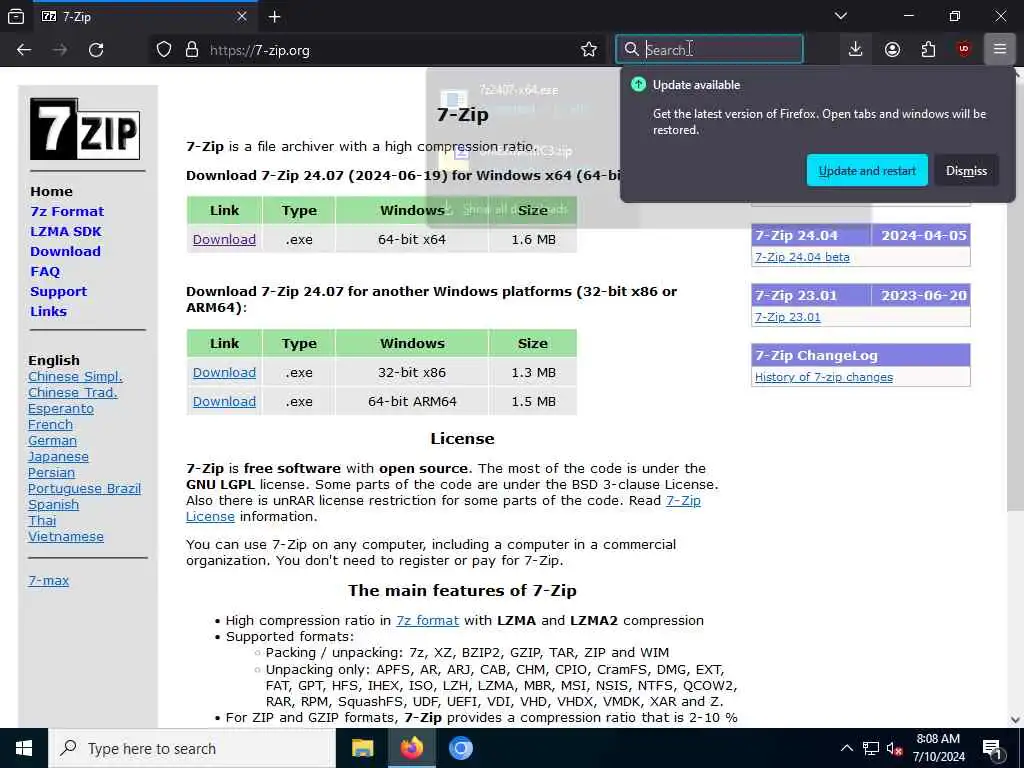Reload the page with the refresh icon

pos(96,50)
